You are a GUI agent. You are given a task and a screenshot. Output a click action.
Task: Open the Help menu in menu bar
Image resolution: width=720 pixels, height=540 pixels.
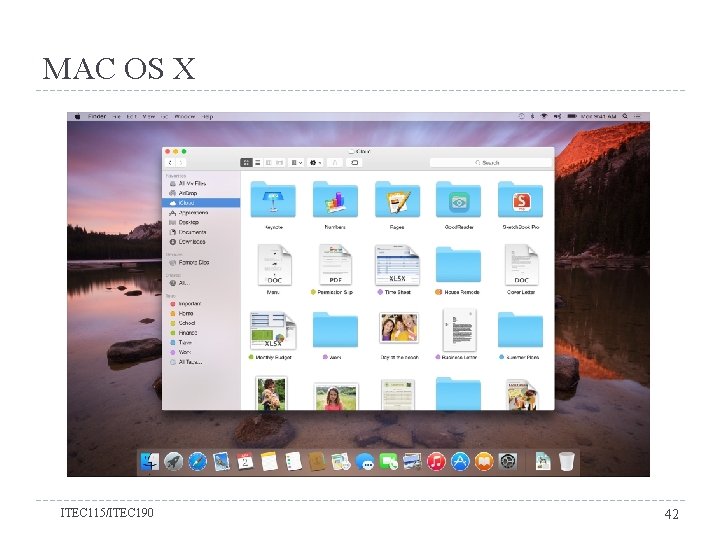(208, 117)
